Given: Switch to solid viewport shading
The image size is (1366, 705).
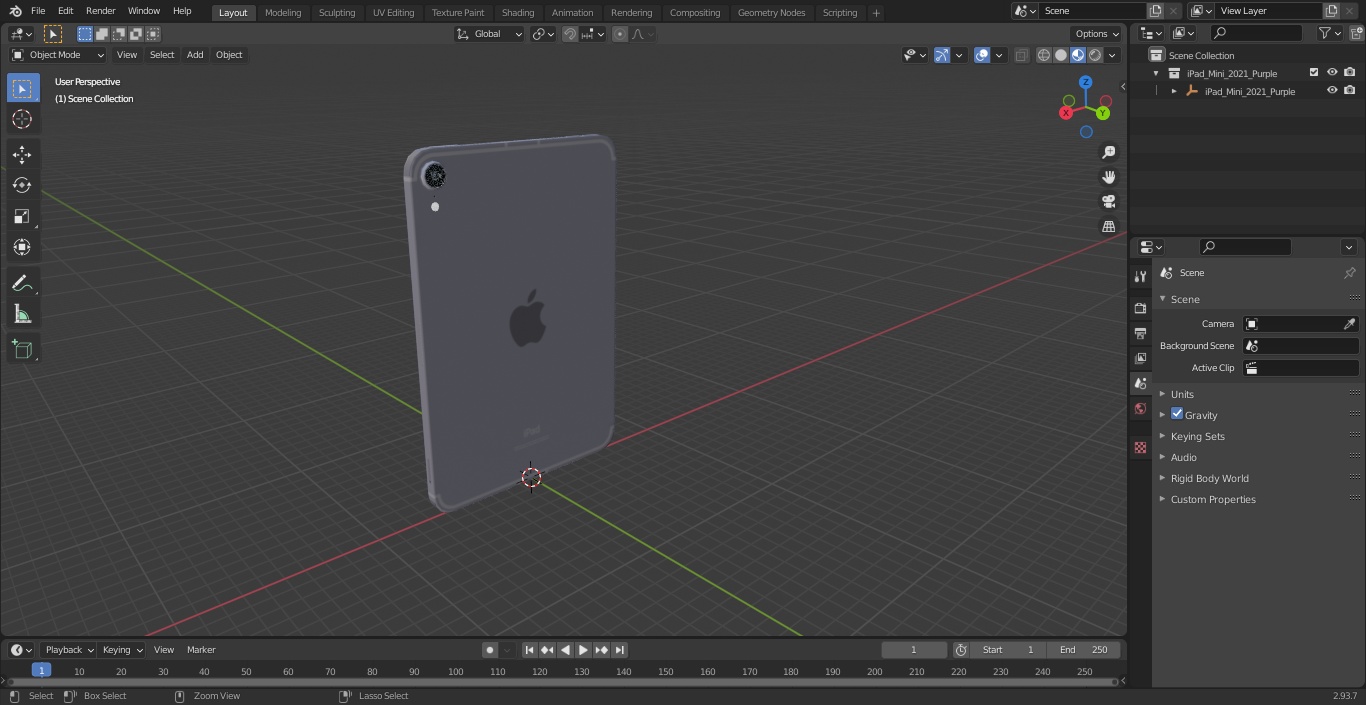Looking at the screenshot, I should click(1061, 55).
